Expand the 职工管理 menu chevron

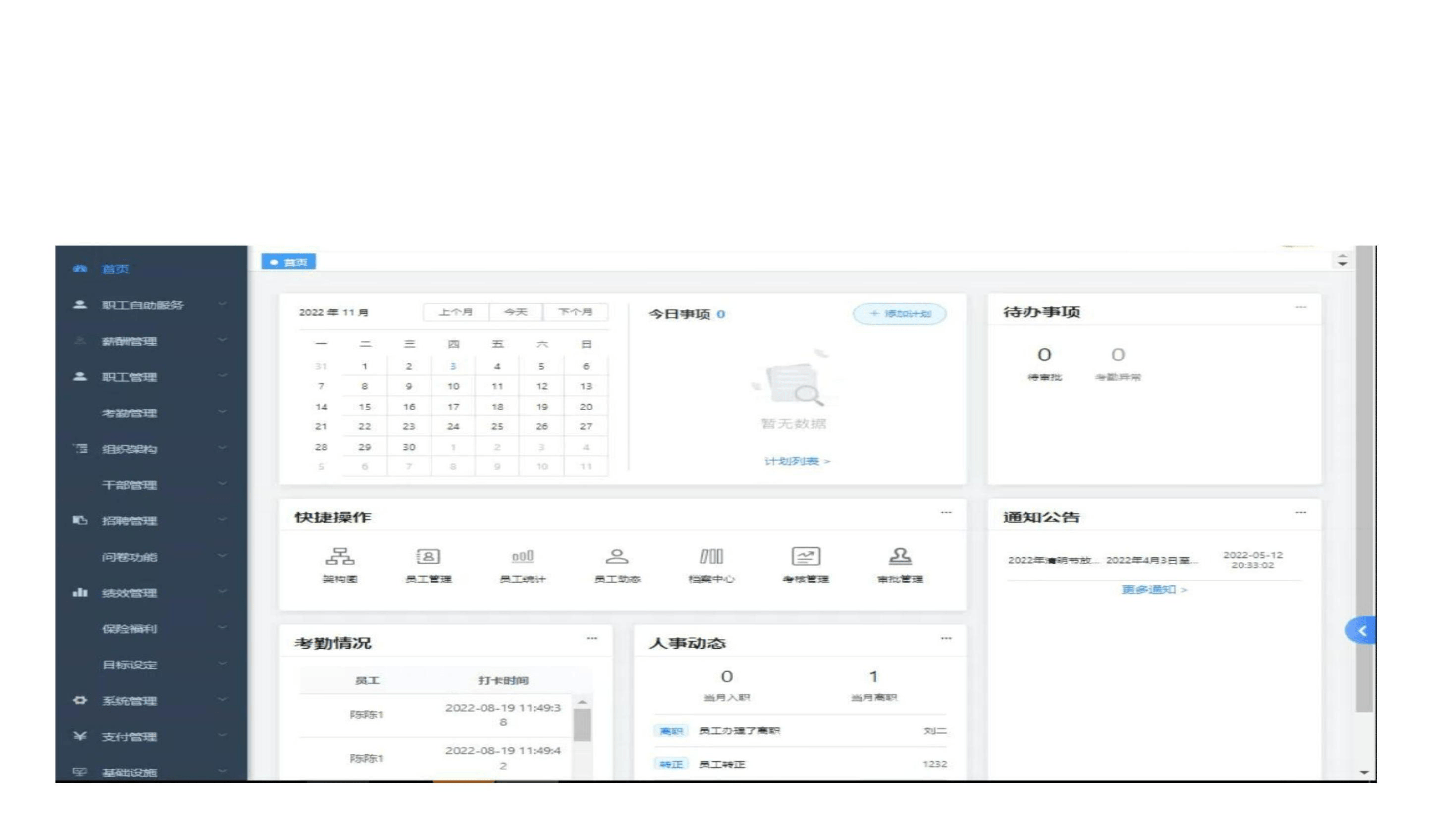[223, 376]
